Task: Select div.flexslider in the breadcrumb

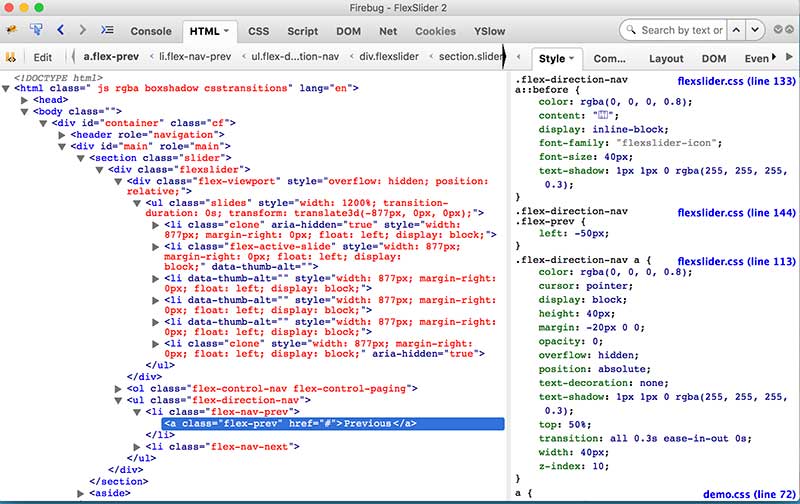Action: [x=389, y=57]
